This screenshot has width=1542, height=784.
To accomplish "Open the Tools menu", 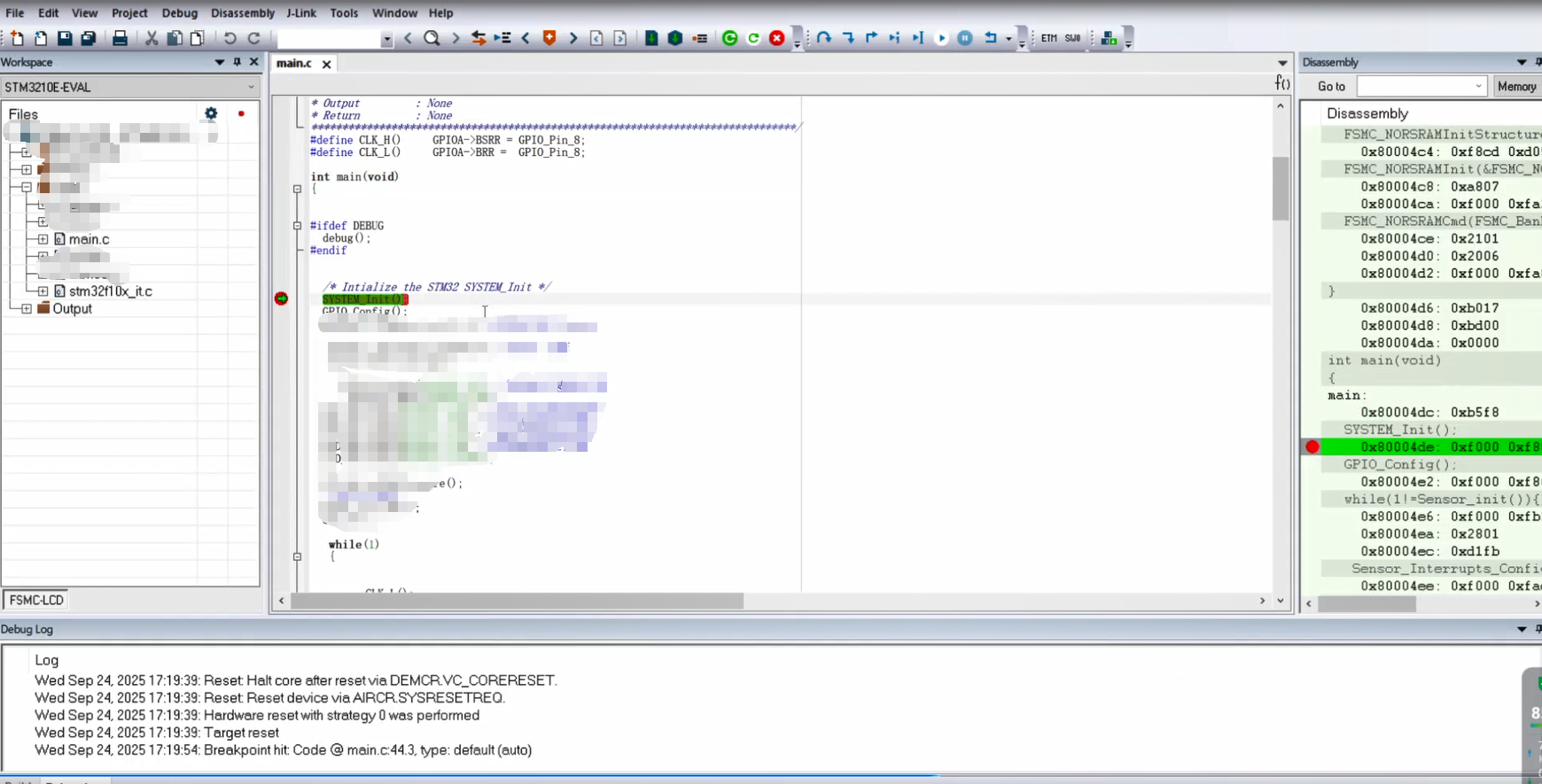I will pyautogui.click(x=344, y=13).
